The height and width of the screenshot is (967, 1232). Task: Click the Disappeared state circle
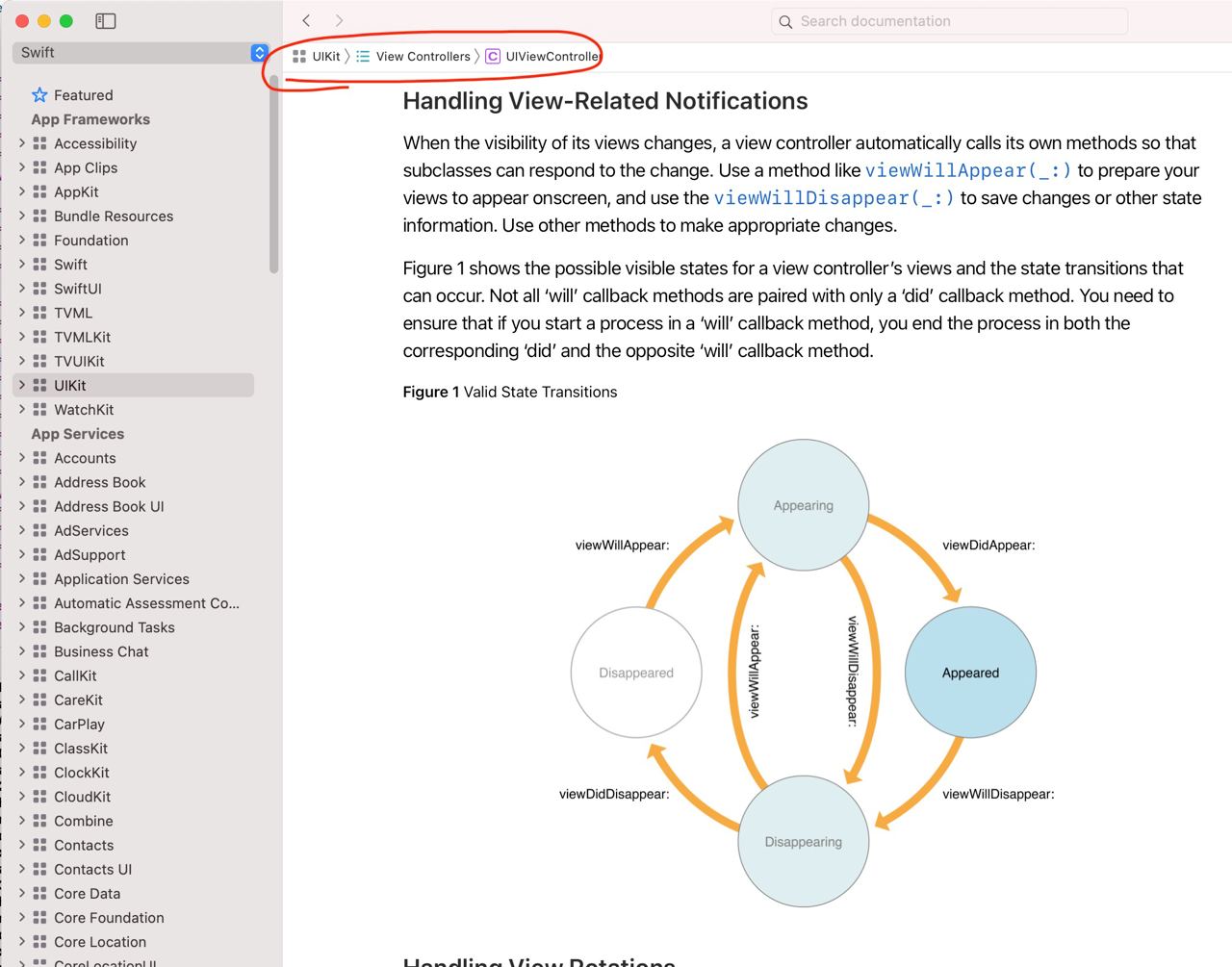[x=636, y=673]
